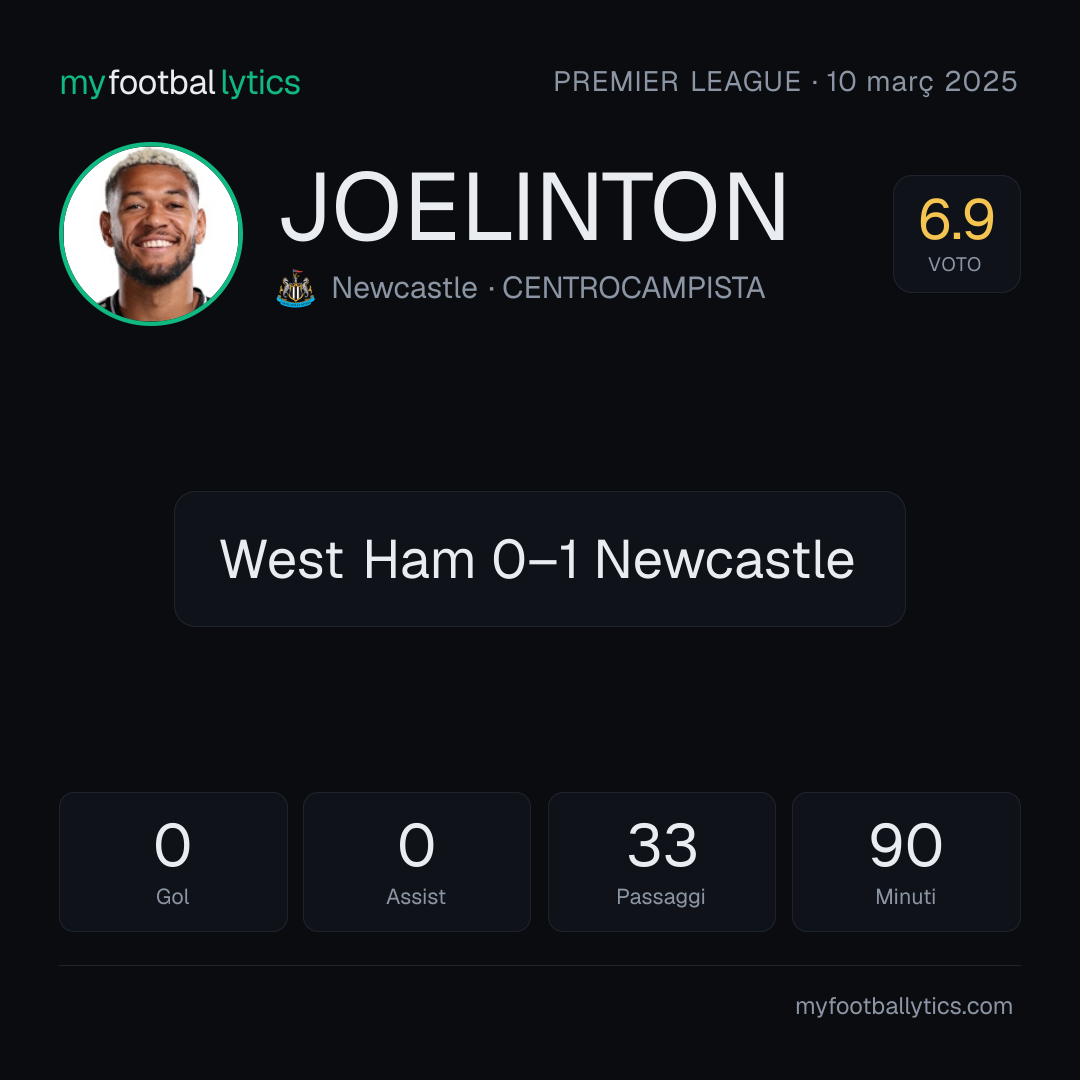Image resolution: width=1080 pixels, height=1080 pixels.
Task: Click the yellow 6.9 rating number
Action: (x=956, y=220)
